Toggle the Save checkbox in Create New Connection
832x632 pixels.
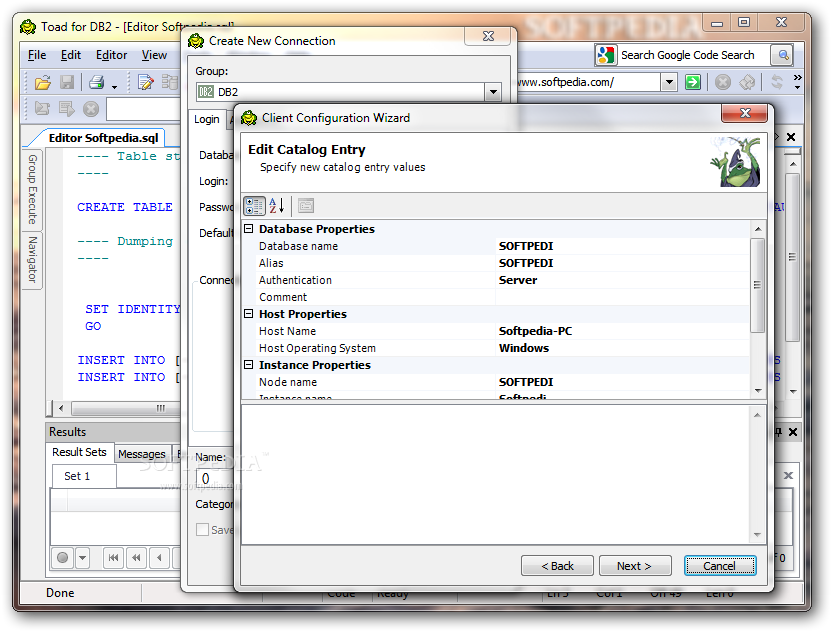click(x=202, y=530)
